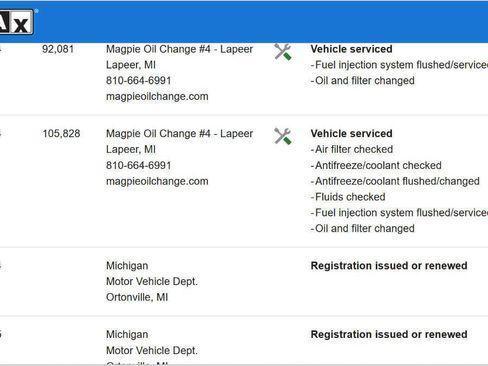The image size is (488, 366).
Task: Click first 'Registration issued or renewed' heading
Action: tap(389, 266)
